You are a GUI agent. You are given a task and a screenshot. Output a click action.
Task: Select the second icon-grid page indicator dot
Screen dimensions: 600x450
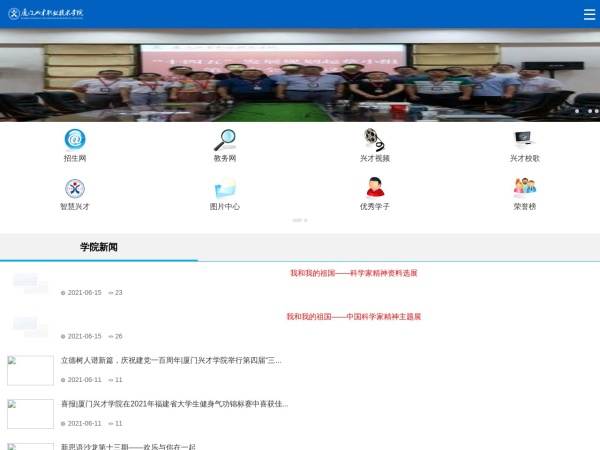[x=305, y=220]
